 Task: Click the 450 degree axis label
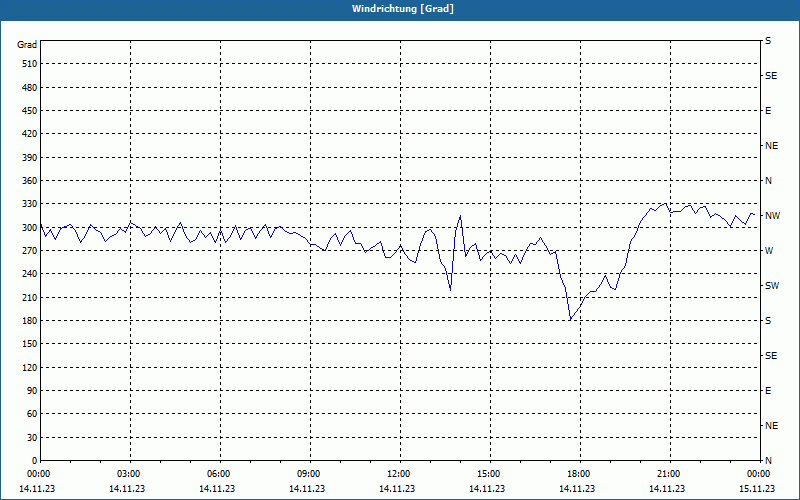pyautogui.click(x=30, y=111)
